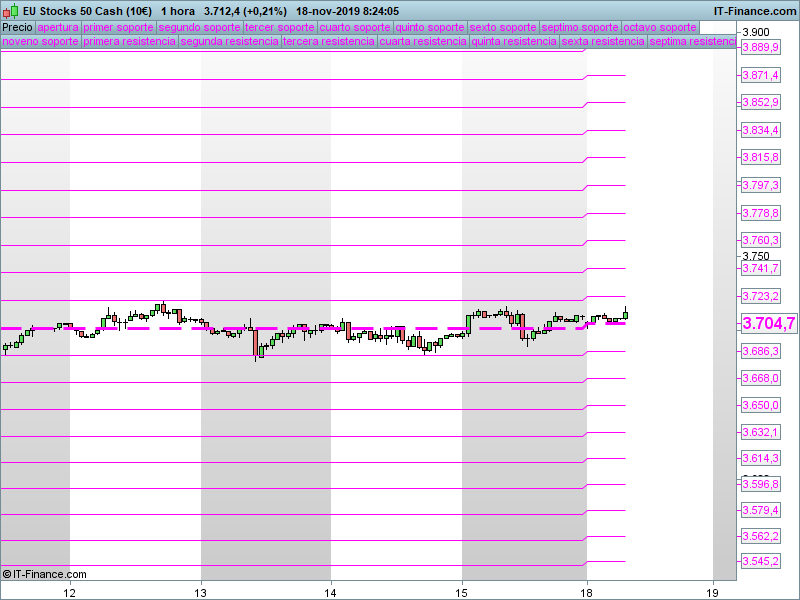Open the noveno soporte tab
Viewport: 800px width, 600px height.
(x=40, y=42)
